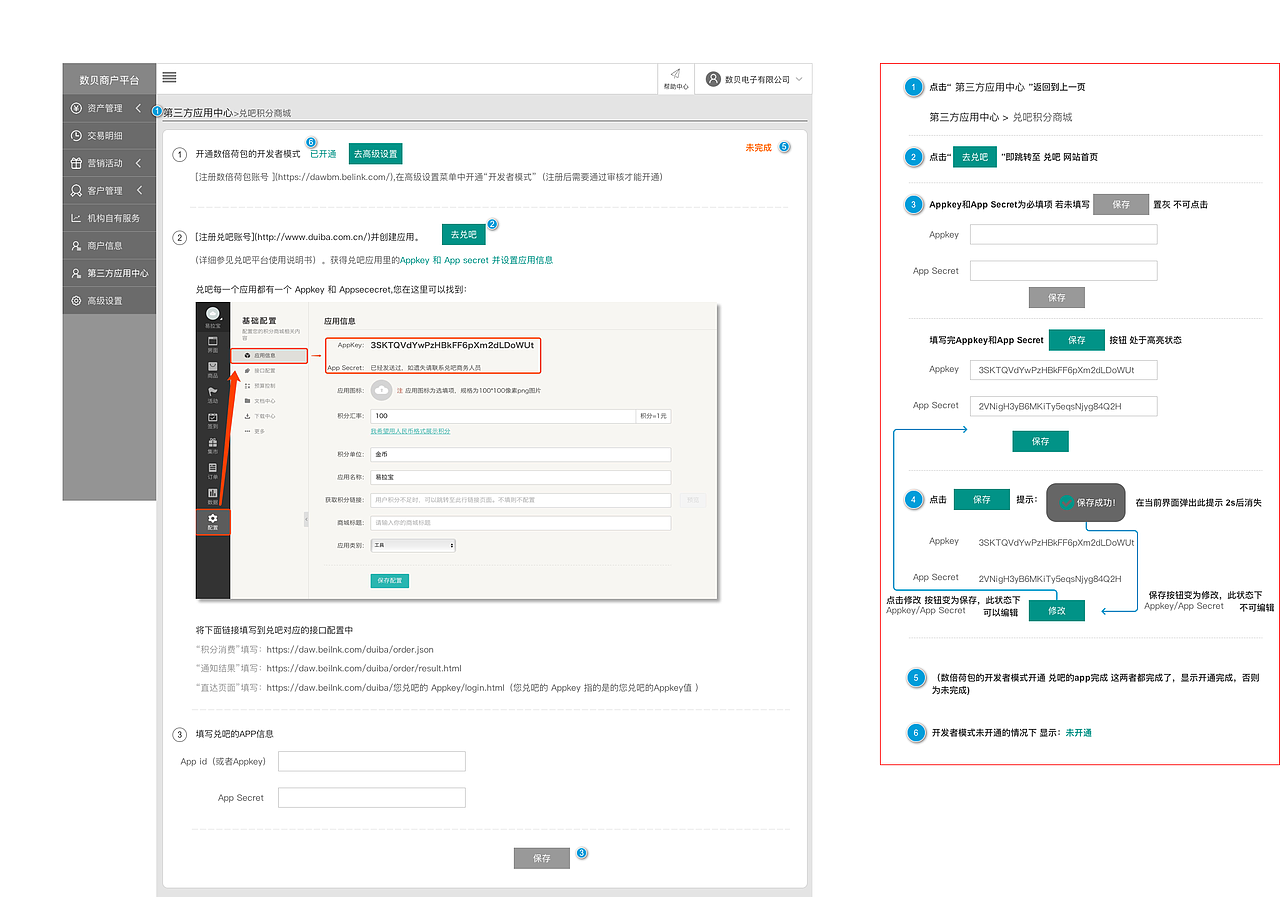Click 第三方应用中心 breadcrumb in the annotation panel
The height and width of the screenshot is (897, 1280).
(964, 117)
